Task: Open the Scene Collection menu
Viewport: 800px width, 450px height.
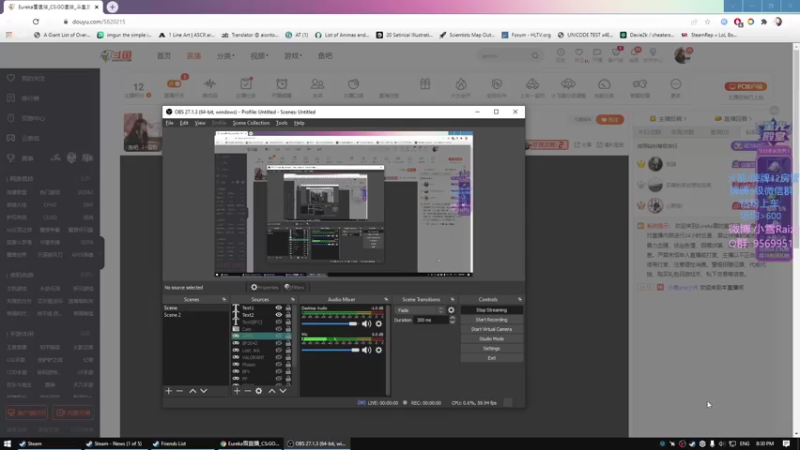Action: click(x=251, y=123)
